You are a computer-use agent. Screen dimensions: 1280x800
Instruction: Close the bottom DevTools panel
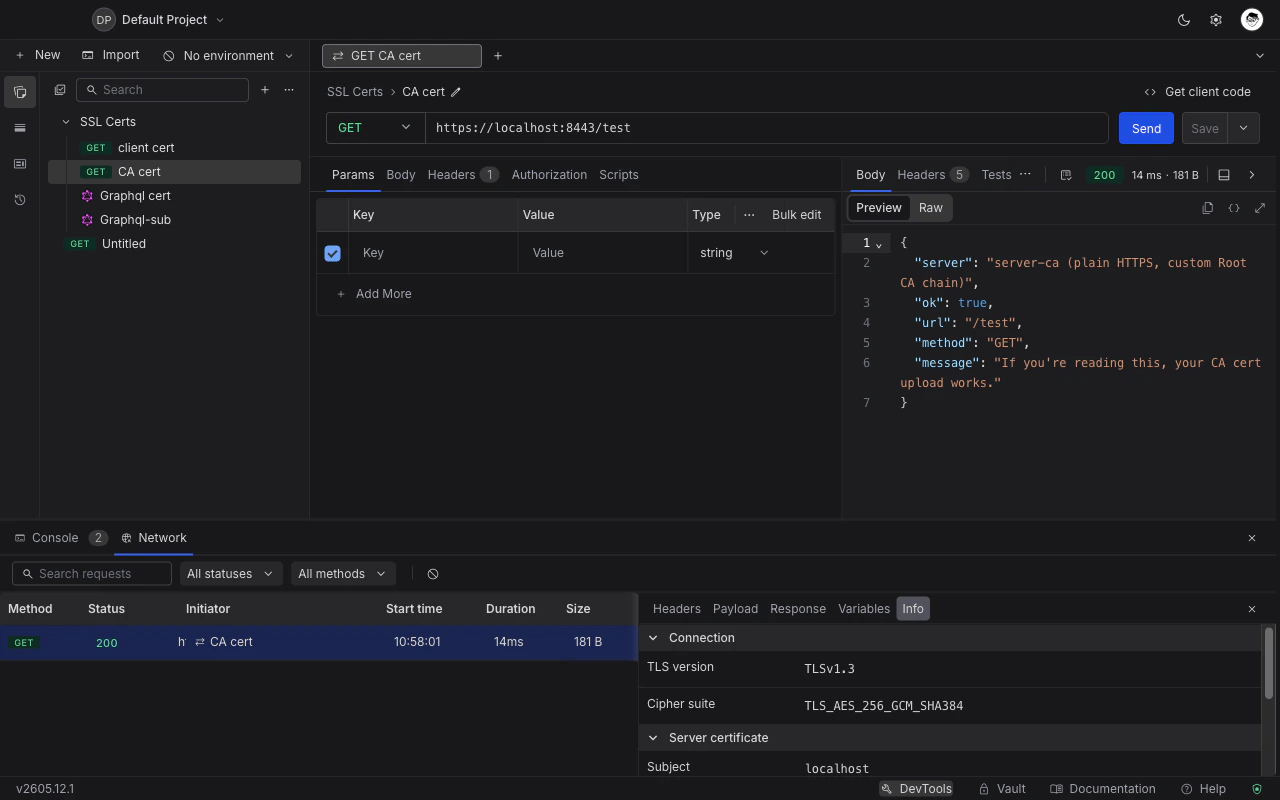coord(1252,538)
